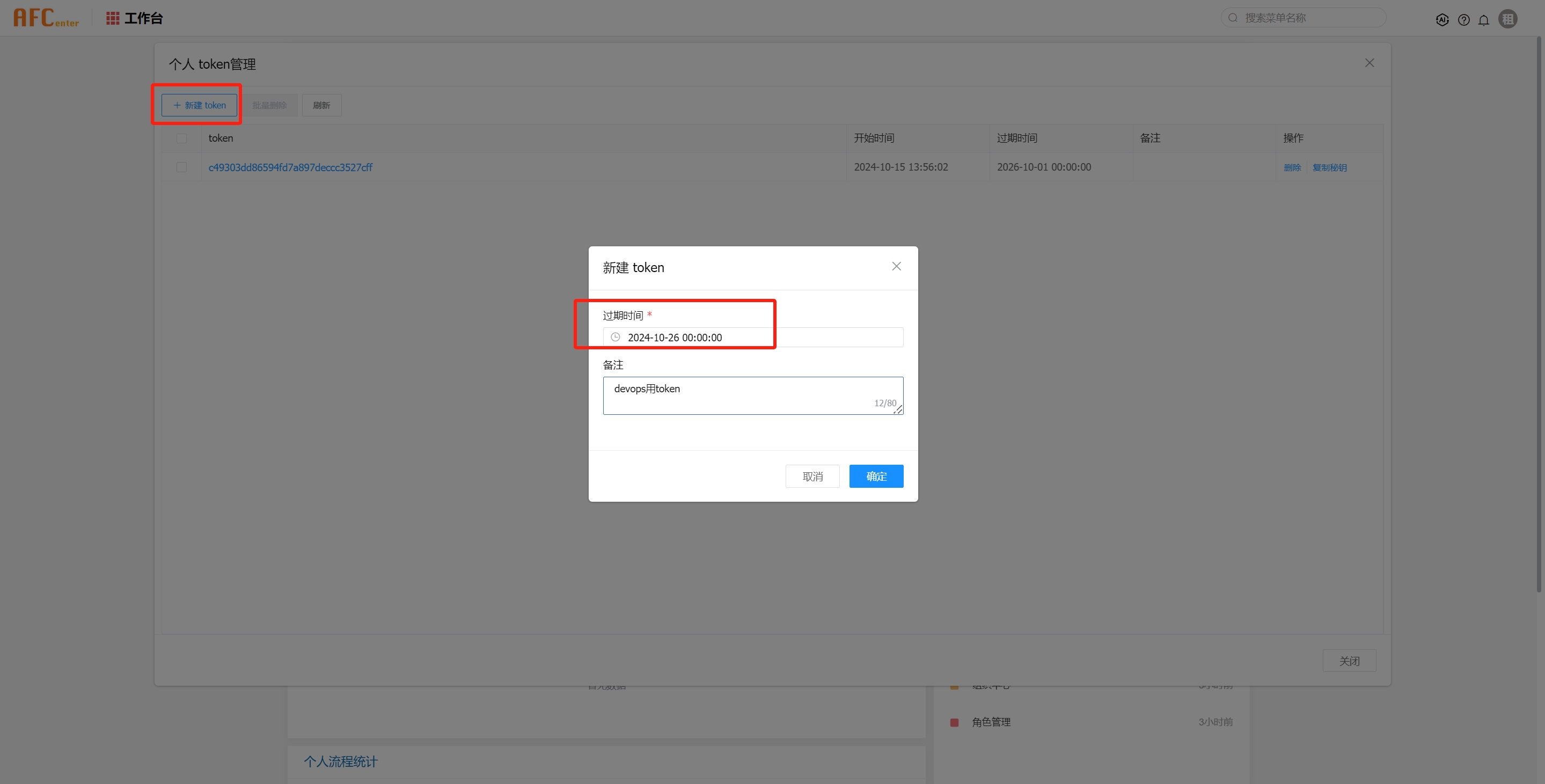Toggle the select-all checkbox in token header
1545x784 pixels.
(x=182, y=138)
